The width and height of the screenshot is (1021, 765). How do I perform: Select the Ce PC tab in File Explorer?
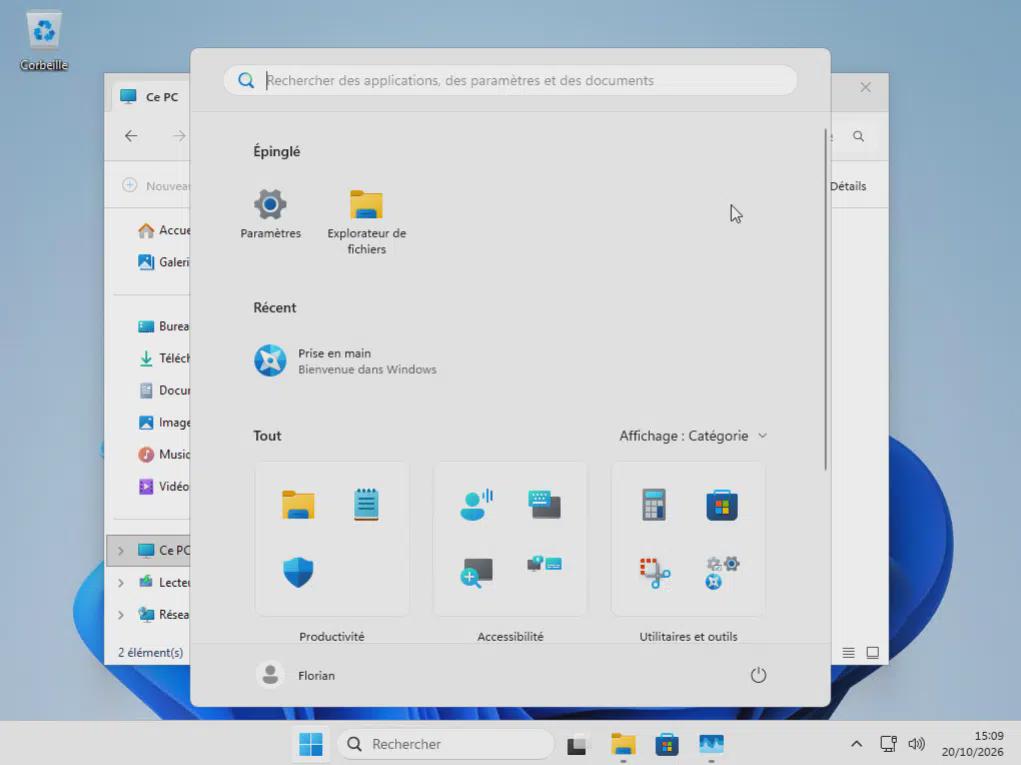pos(149,96)
